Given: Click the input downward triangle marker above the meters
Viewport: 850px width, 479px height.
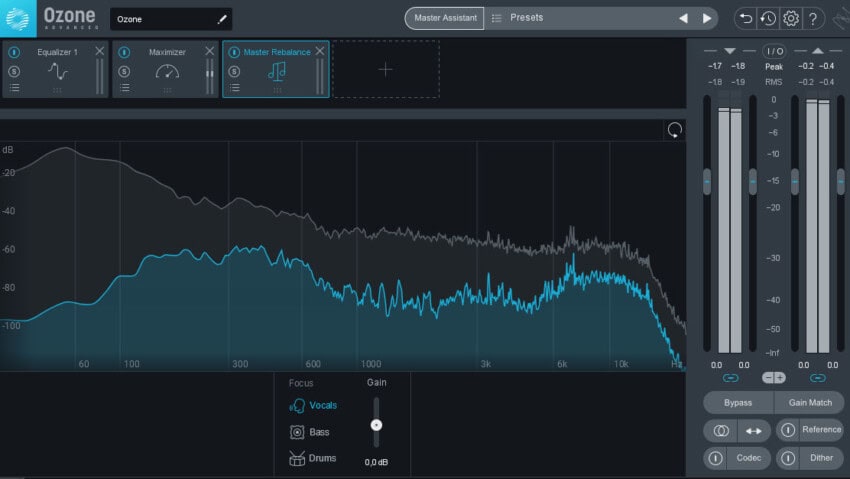Looking at the screenshot, I should coord(730,51).
